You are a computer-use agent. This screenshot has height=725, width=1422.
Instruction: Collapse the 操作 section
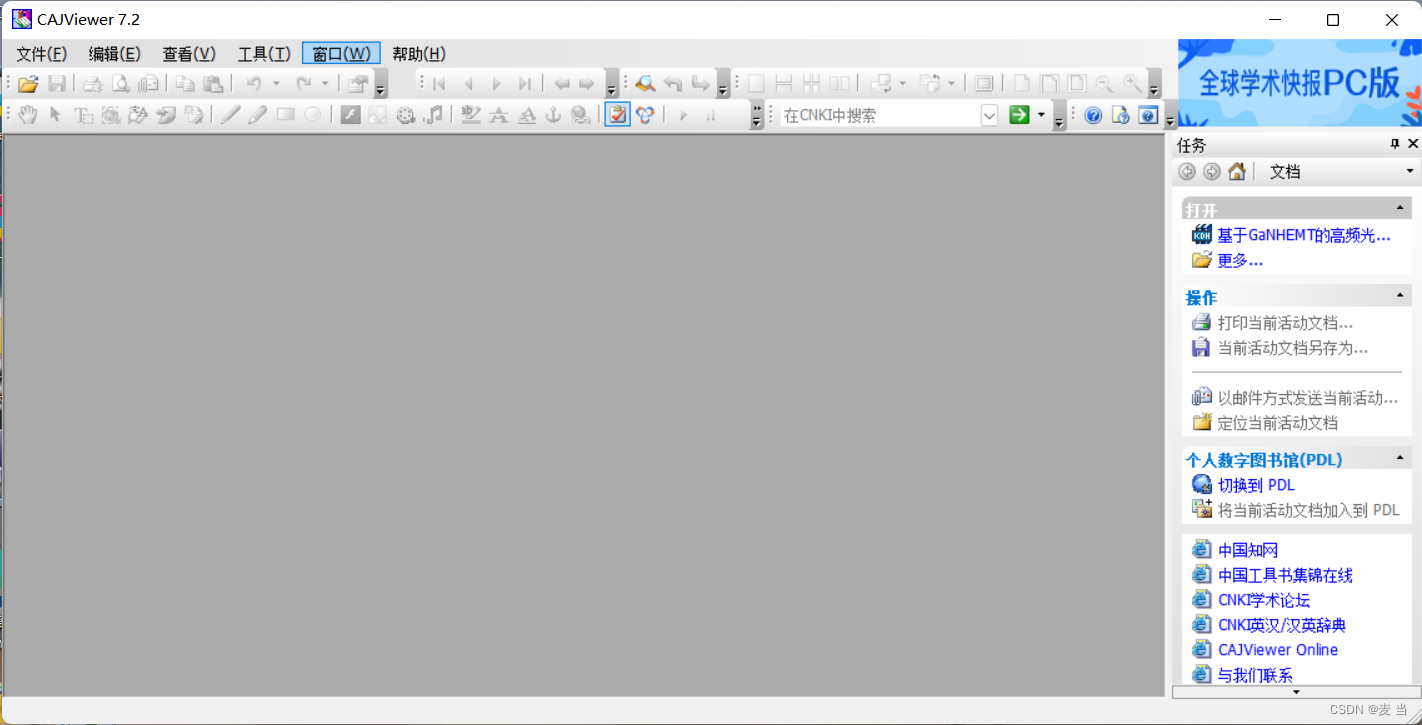pyautogui.click(x=1400, y=295)
